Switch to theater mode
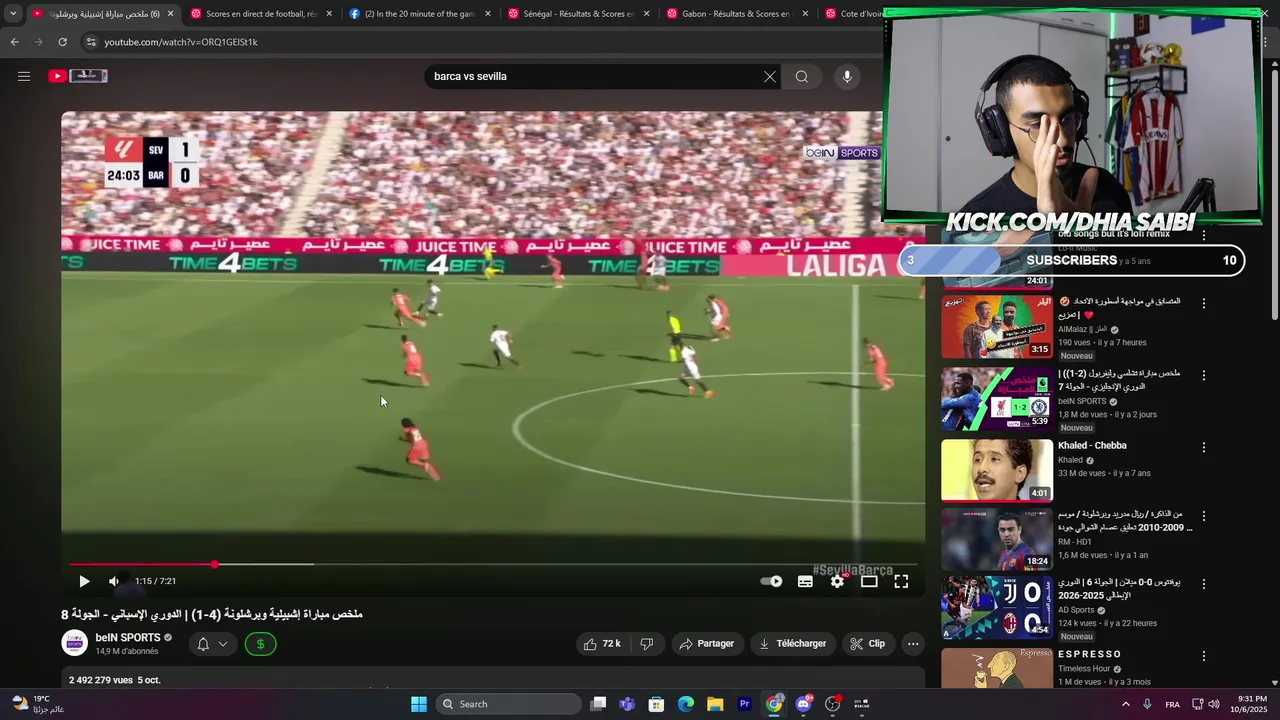The image size is (1280, 720). click(x=869, y=581)
